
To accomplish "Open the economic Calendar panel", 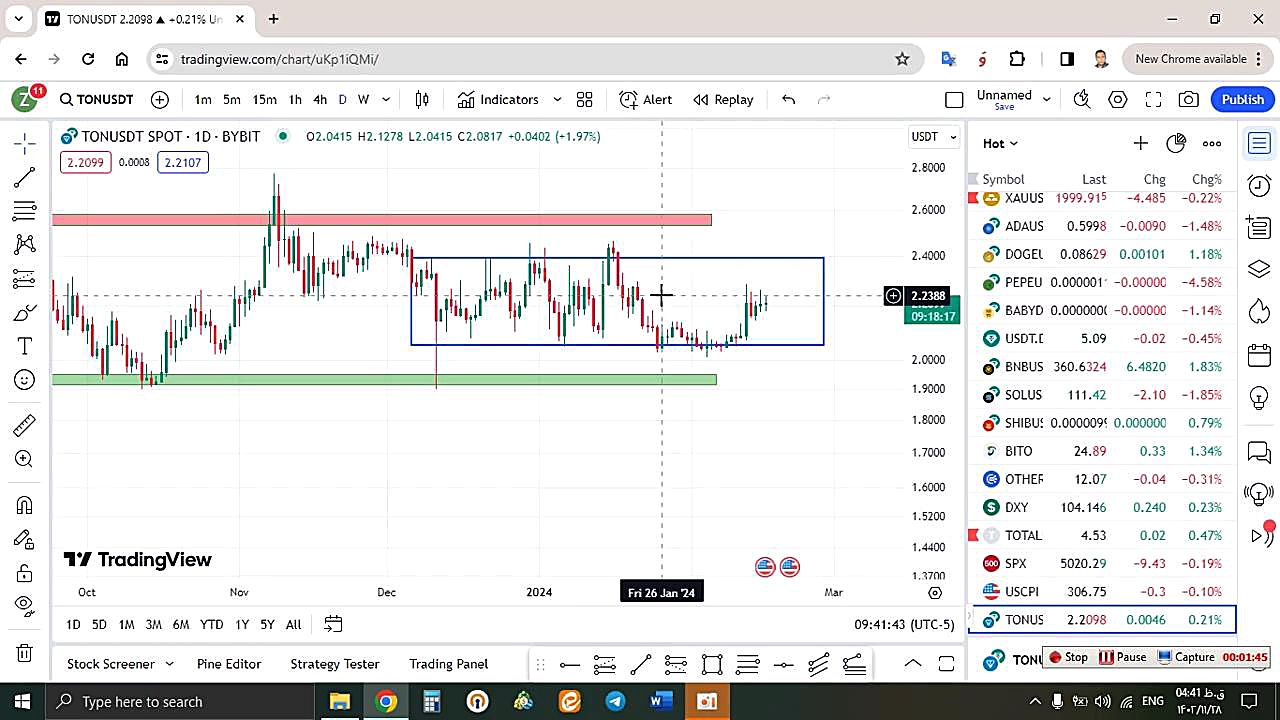I will point(1259,355).
